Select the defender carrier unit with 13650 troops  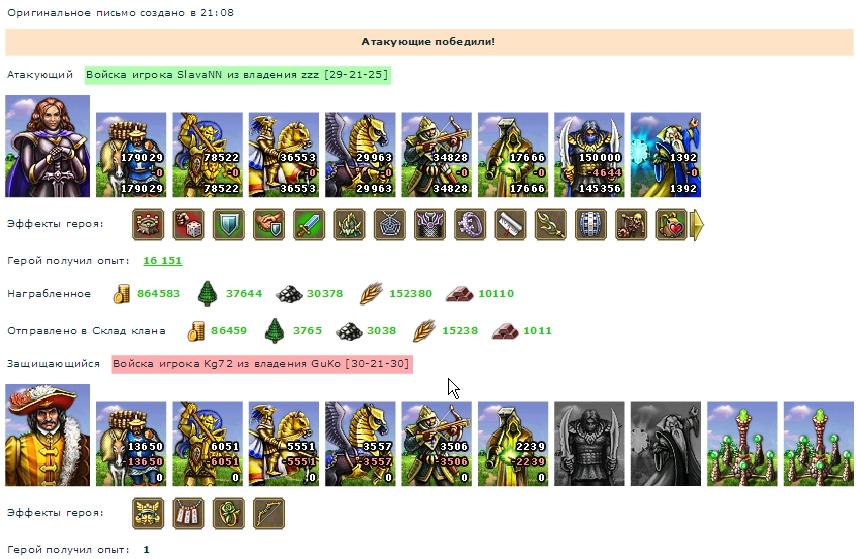coord(131,444)
